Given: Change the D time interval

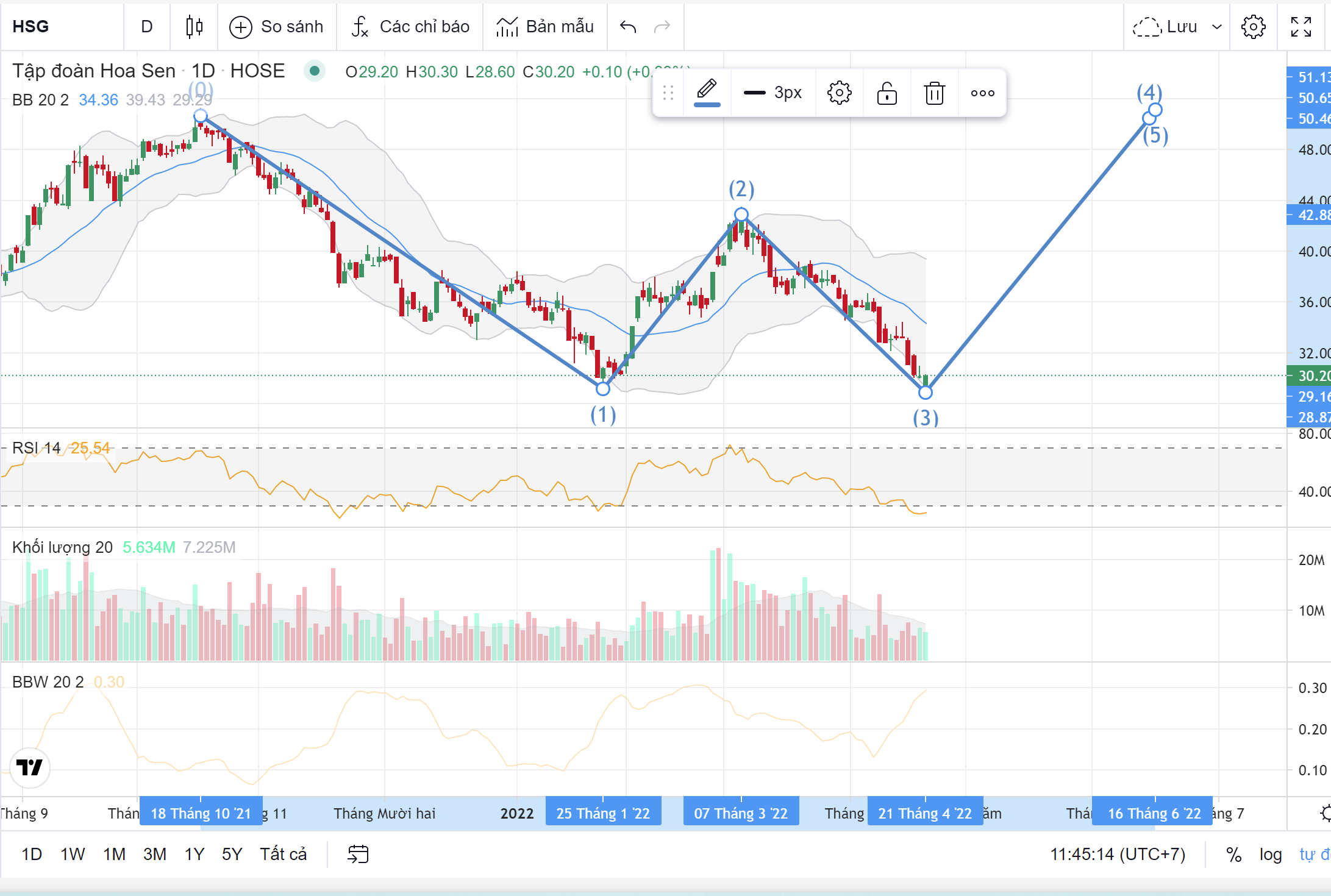Looking at the screenshot, I should point(146,27).
